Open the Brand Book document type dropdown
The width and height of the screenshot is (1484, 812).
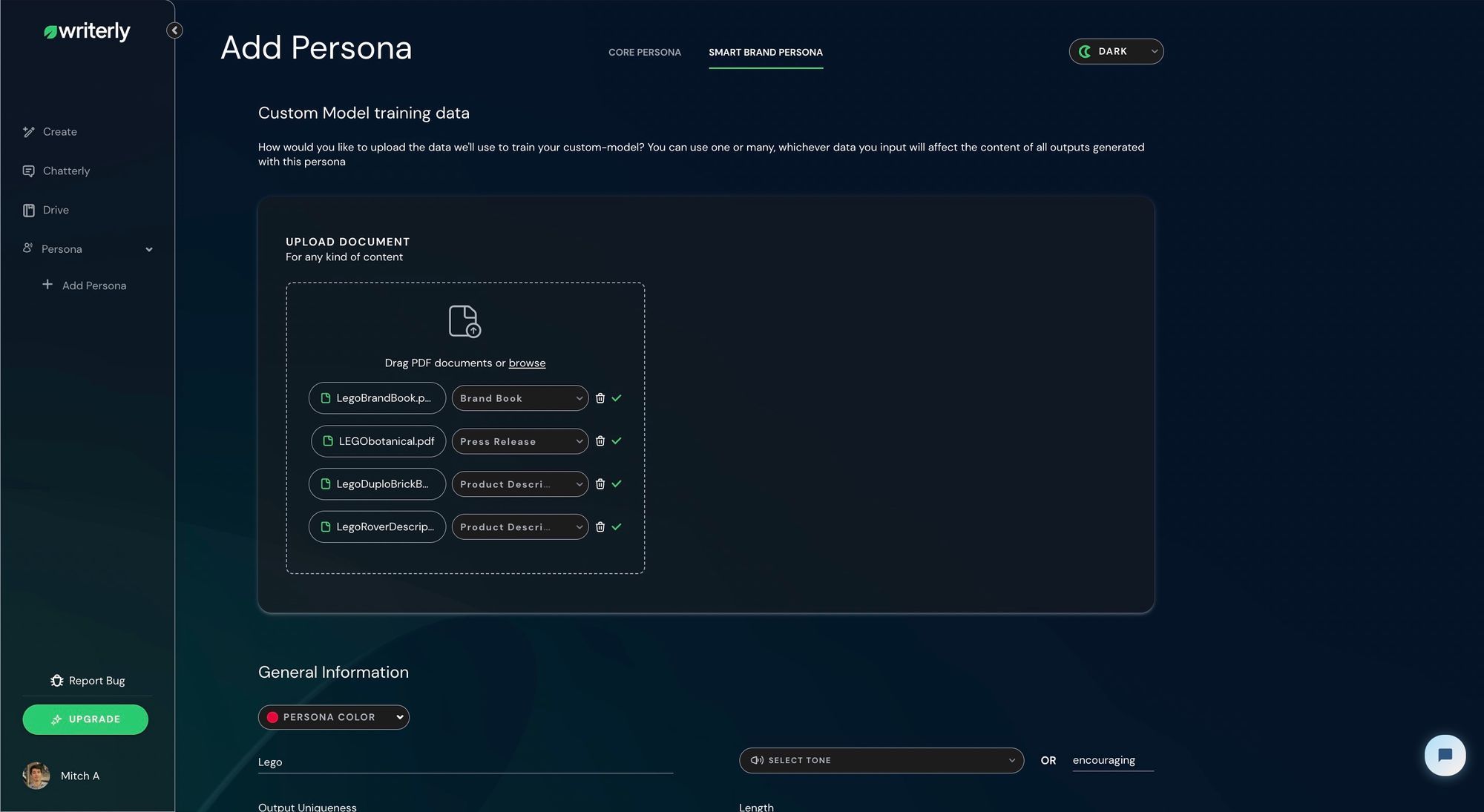[519, 398]
